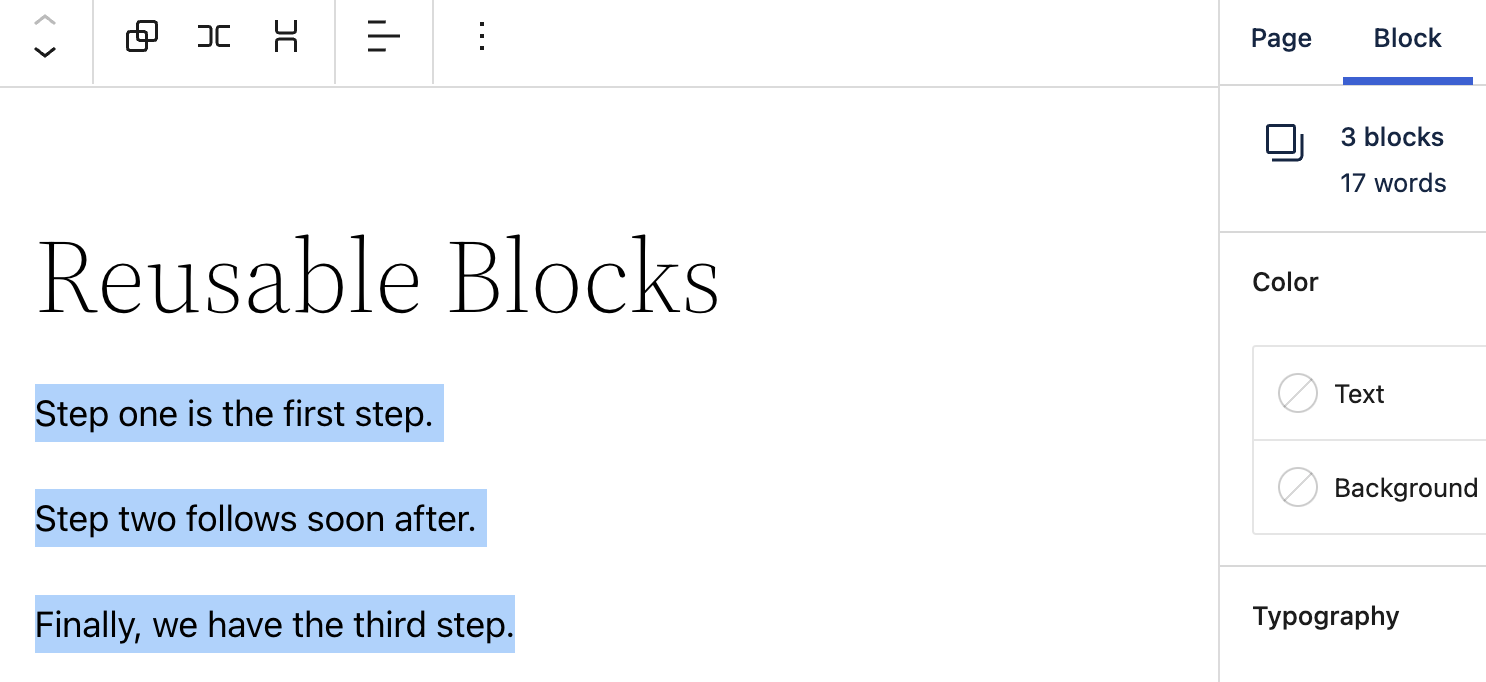Click the multi-block selection icon in sidebar
This screenshot has height=682, width=1486.
[1285, 143]
